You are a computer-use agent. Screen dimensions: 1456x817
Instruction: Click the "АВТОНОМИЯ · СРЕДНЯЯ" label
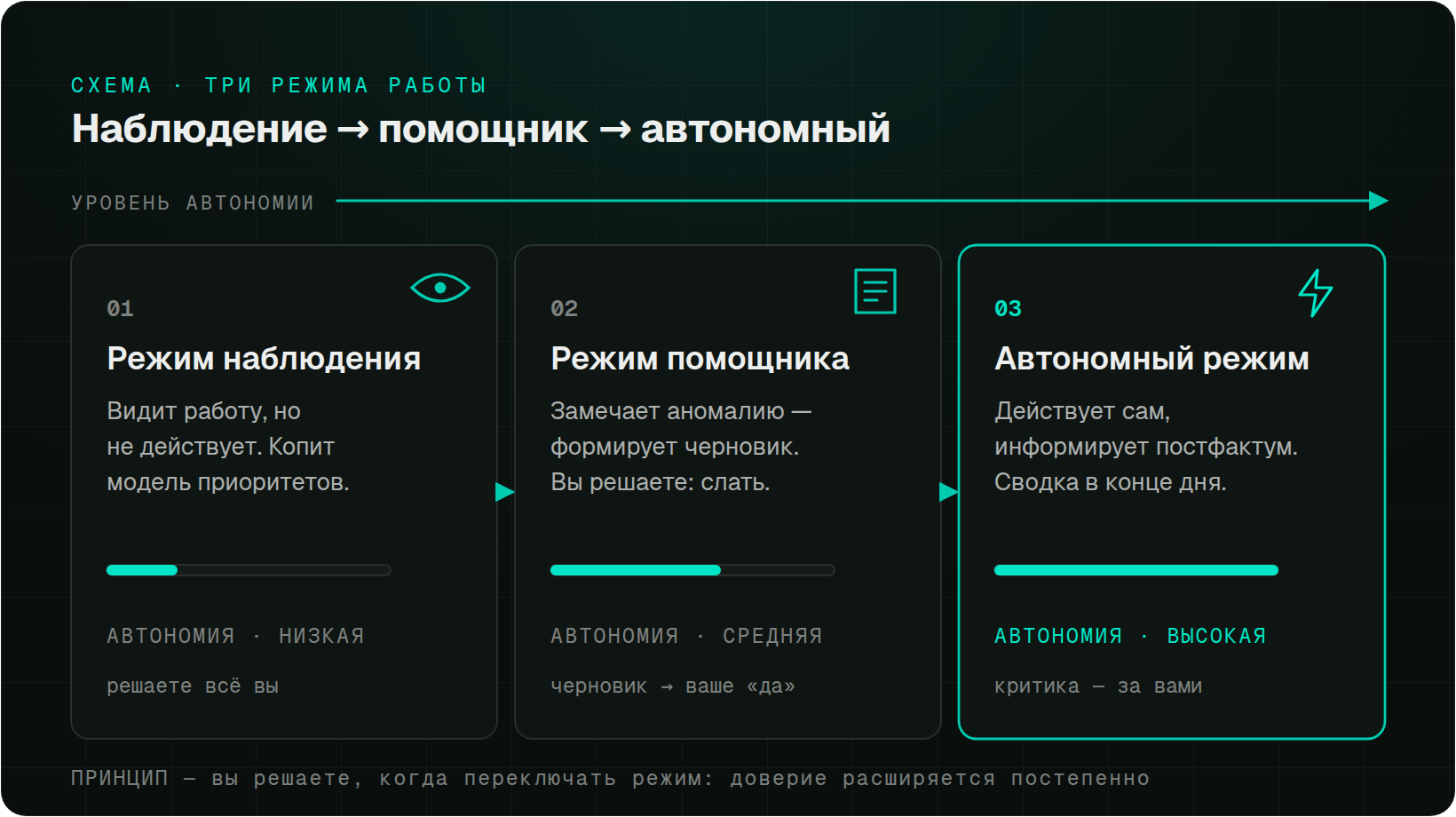pos(686,636)
